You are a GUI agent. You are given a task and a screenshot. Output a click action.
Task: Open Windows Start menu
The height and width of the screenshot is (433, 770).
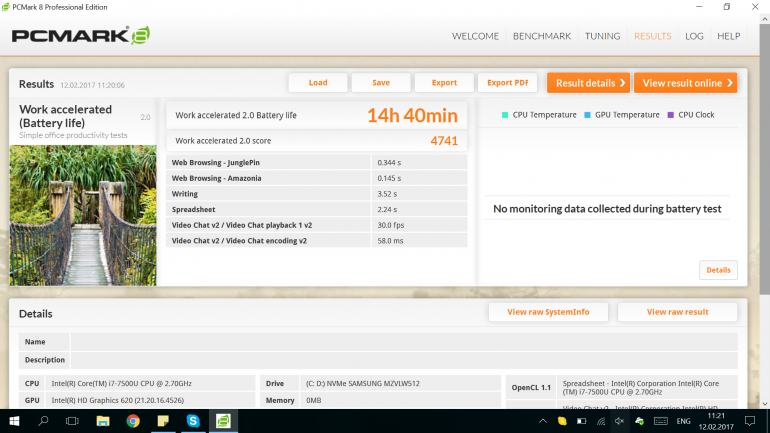coord(14,421)
